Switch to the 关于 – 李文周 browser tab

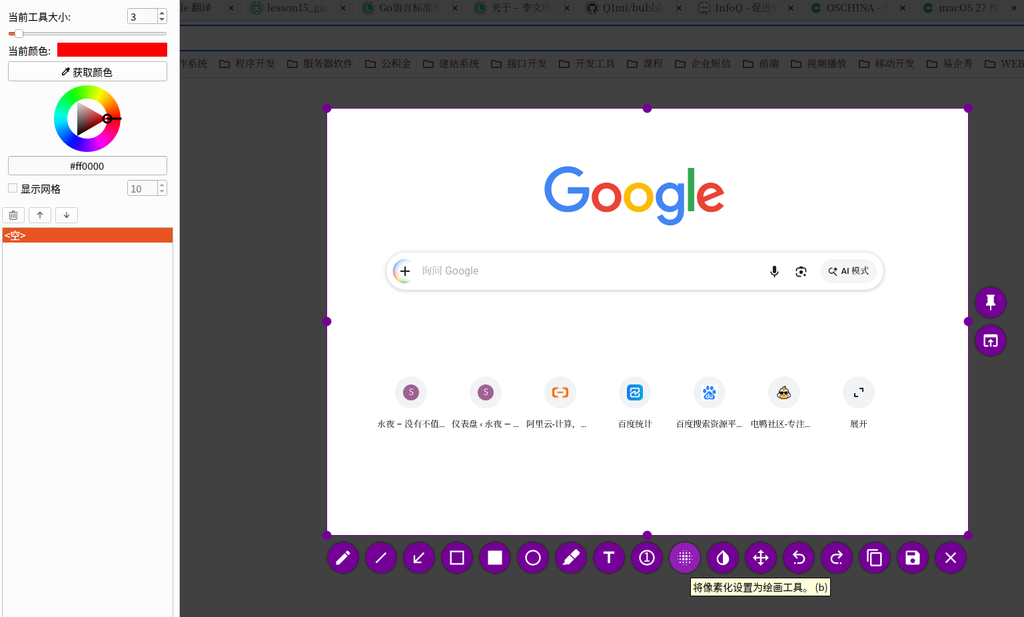click(x=521, y=8)
